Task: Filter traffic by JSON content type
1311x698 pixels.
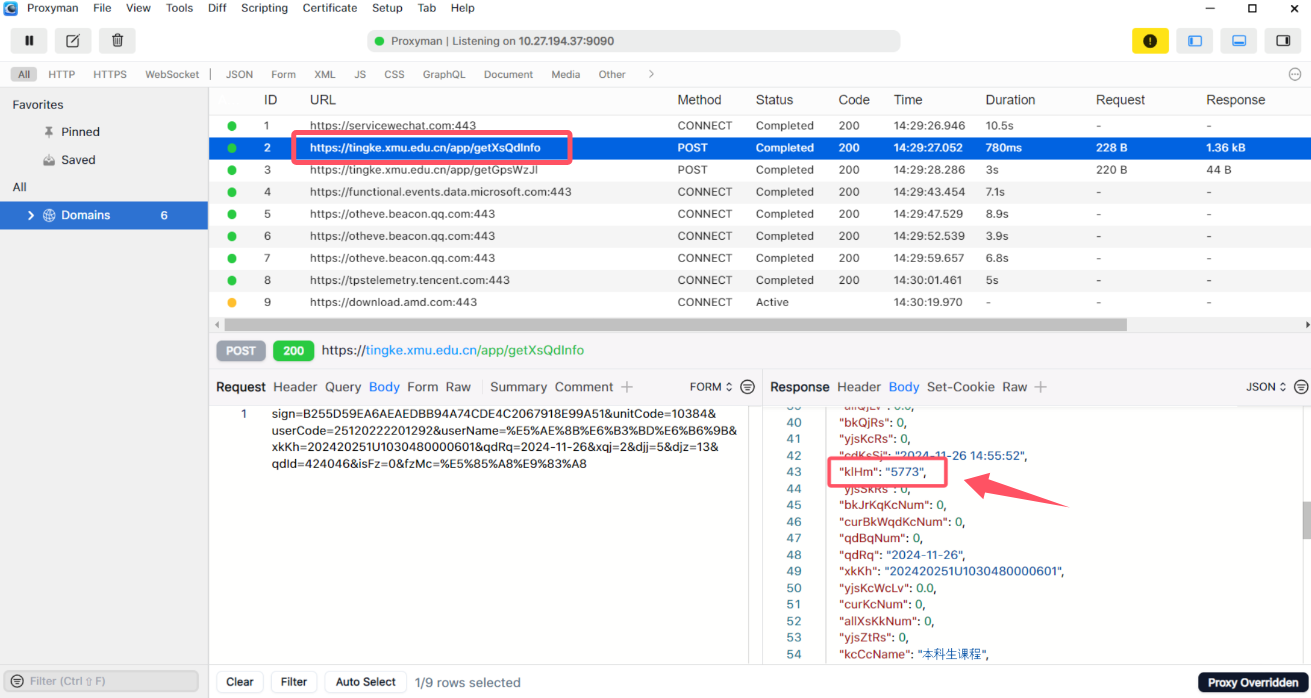Action: pos(239,74)
